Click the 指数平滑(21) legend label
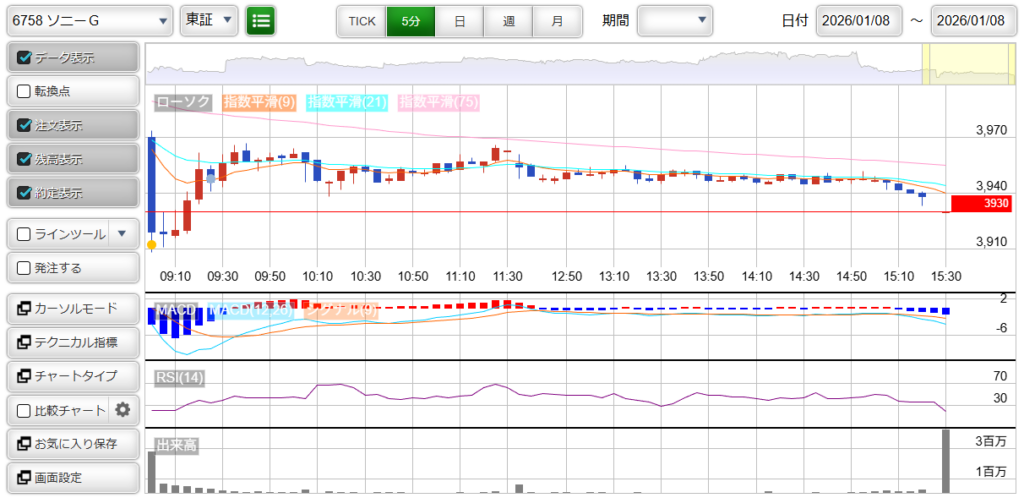Screen dimensions: 1024x498 pos(346,102)
